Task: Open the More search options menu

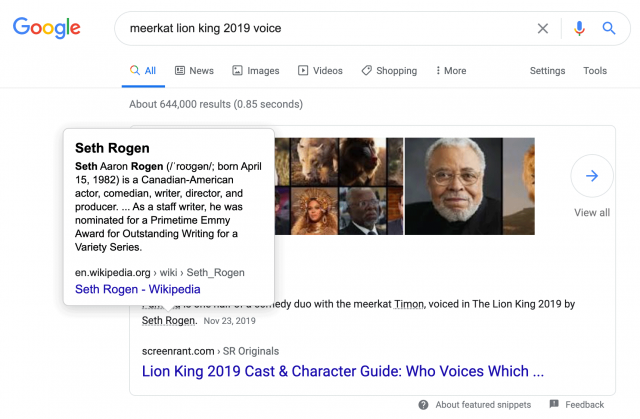Action: pos(450,71)
